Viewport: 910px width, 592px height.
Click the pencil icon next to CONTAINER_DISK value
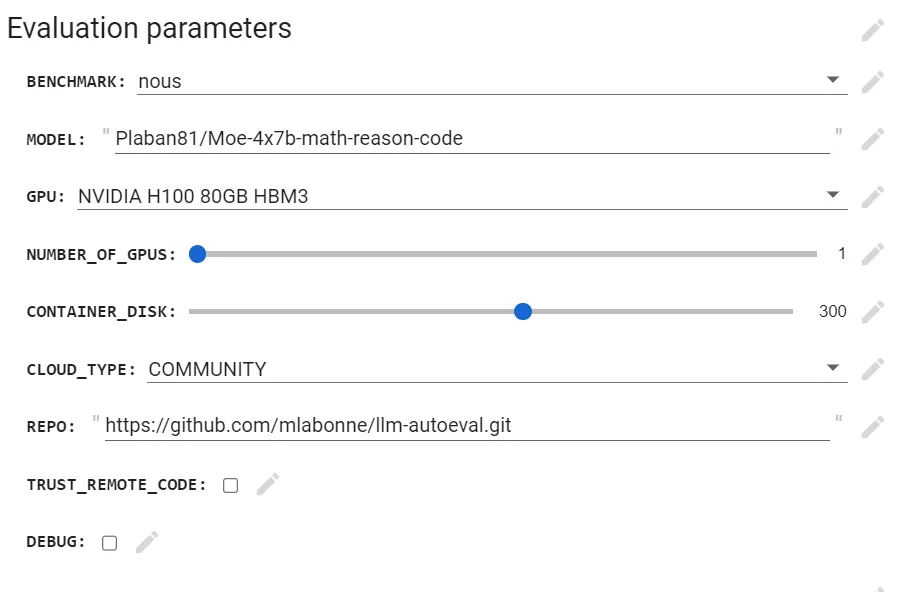click(x=872, y=312)
